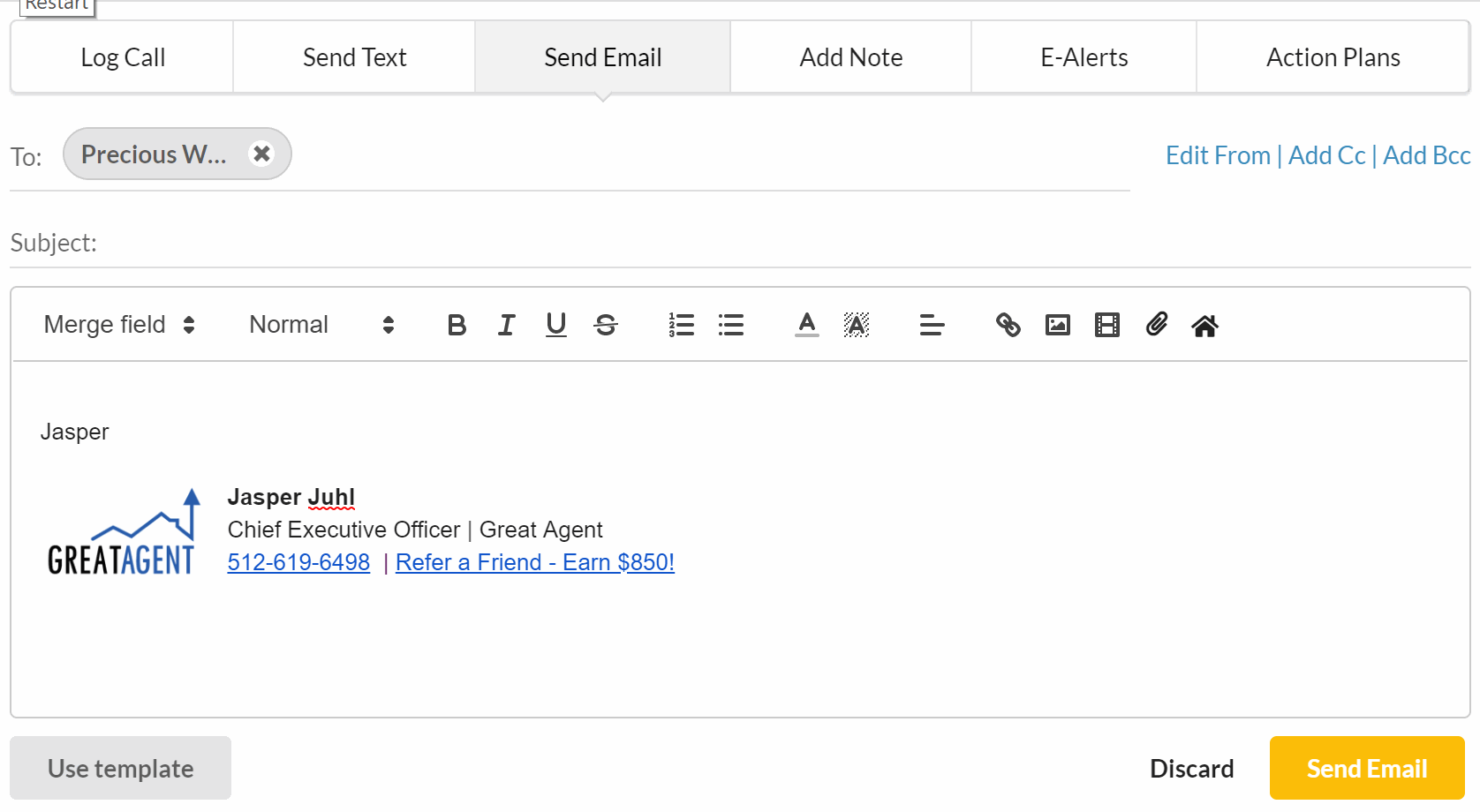Insert a numbered list

[x=681, y=326]
